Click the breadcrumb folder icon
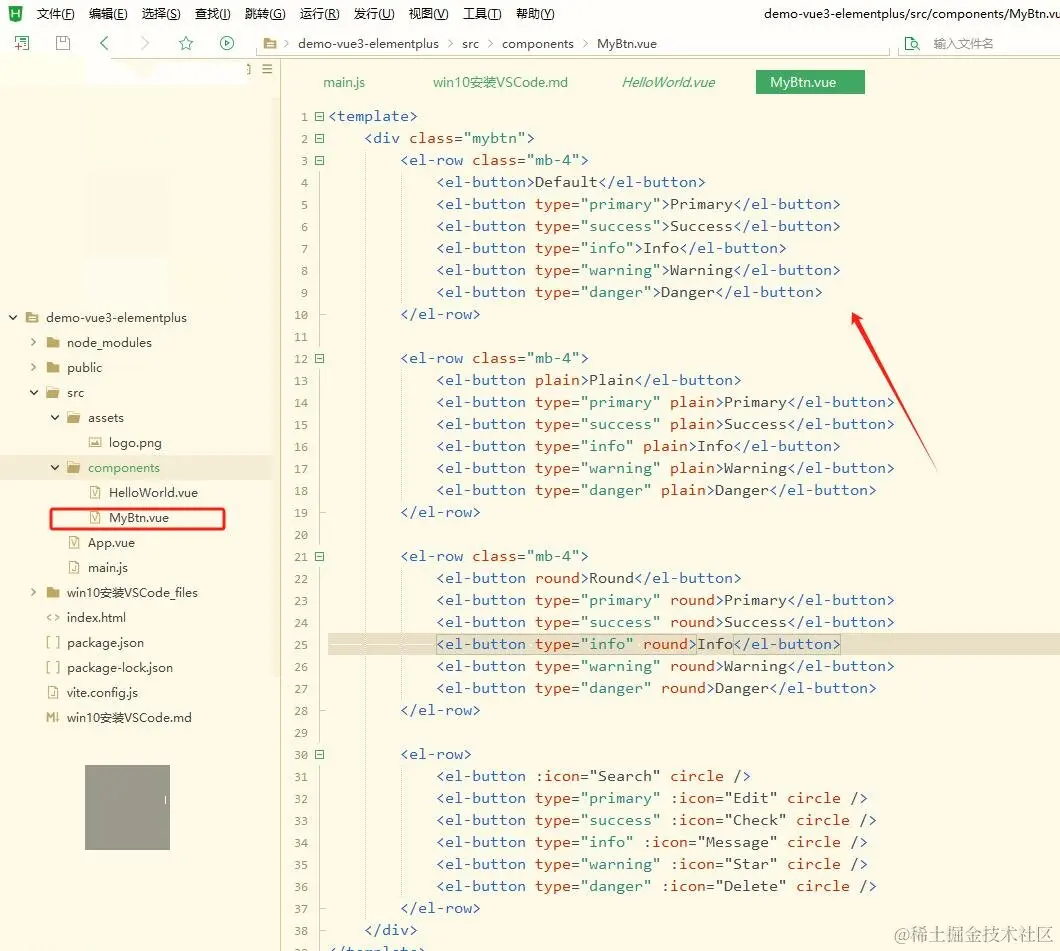This screenshot has height=951, width=1060. [x=270, y=43]
